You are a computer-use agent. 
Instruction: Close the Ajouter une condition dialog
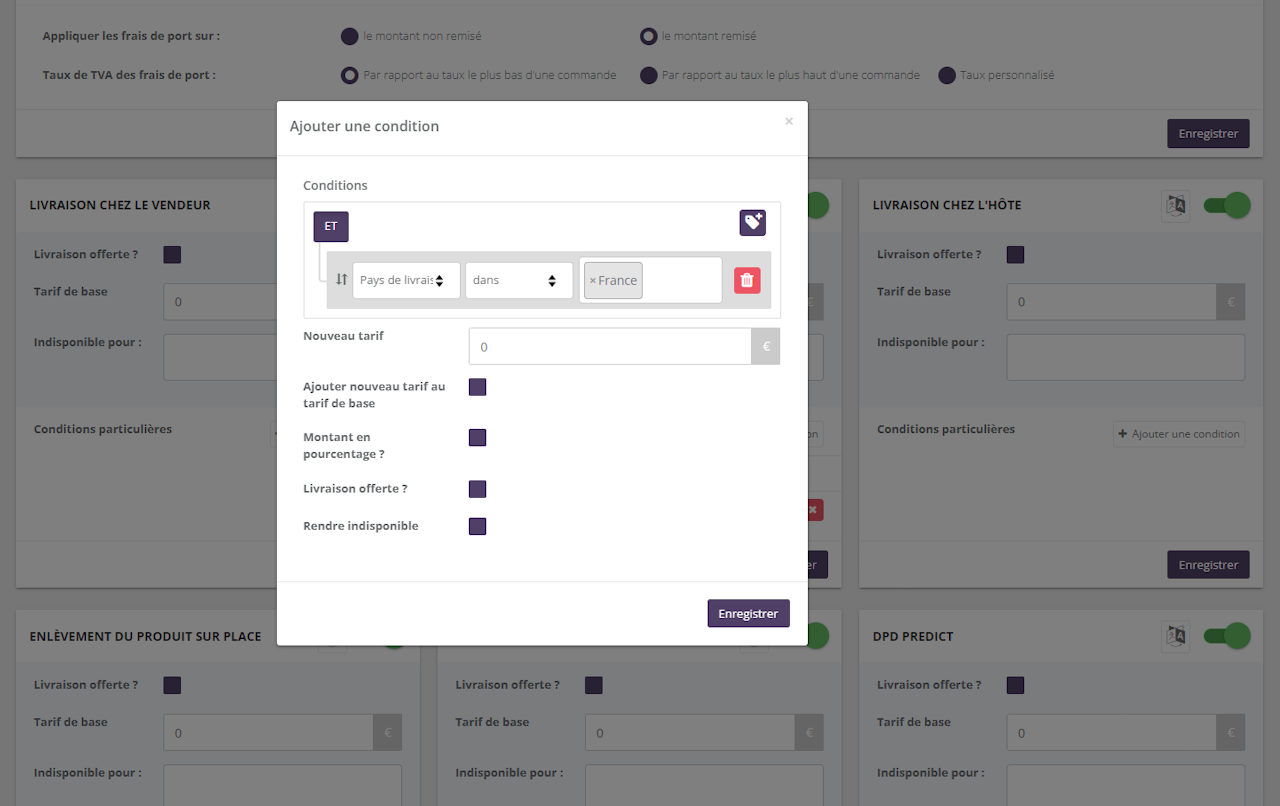pyautogui.click(x=788, y=122)
